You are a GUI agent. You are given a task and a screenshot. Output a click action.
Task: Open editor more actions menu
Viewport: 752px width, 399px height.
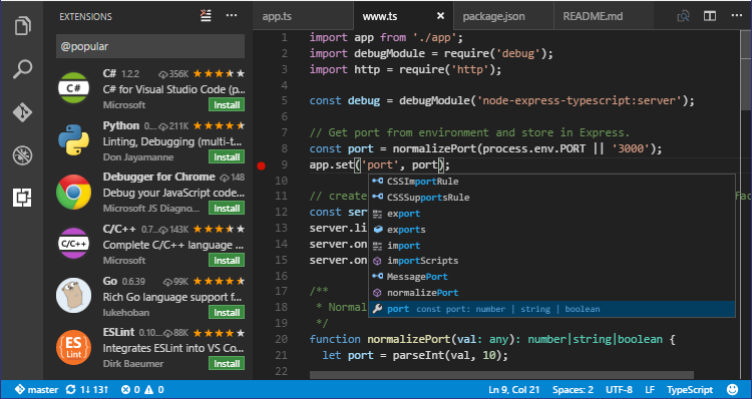(737, 16)
